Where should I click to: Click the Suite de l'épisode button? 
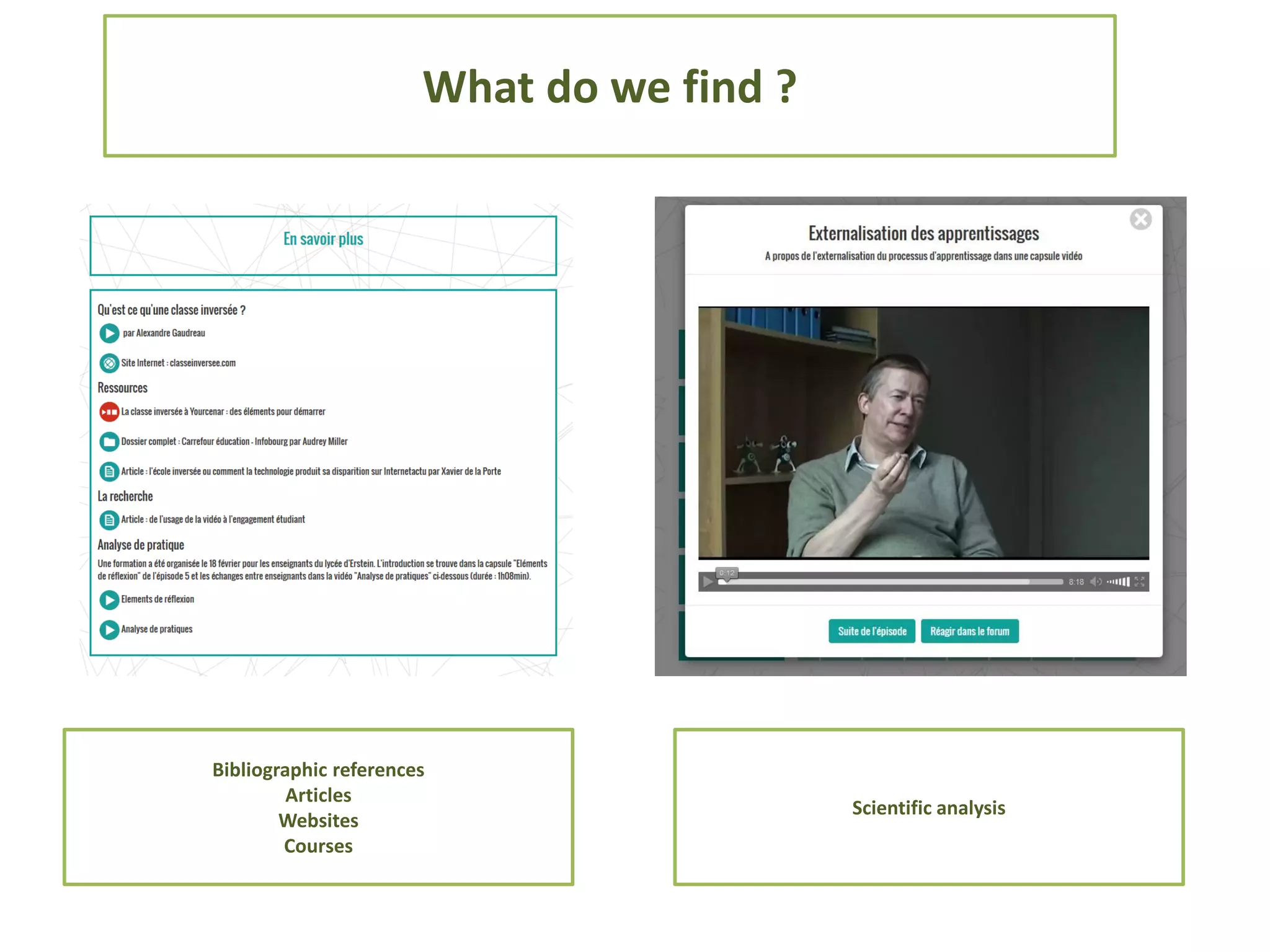coord(872,631)
